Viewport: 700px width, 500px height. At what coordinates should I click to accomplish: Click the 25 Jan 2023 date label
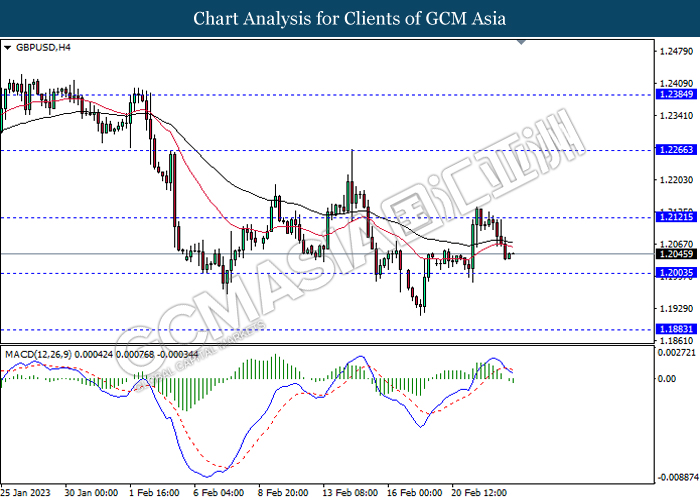pos(25,492)
